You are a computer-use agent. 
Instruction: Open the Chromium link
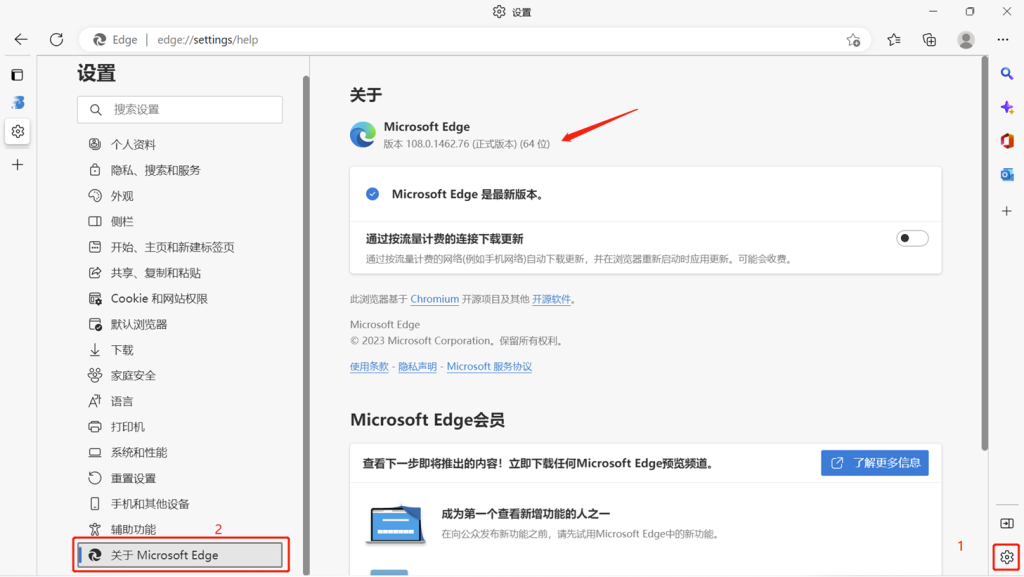(434, 299)
